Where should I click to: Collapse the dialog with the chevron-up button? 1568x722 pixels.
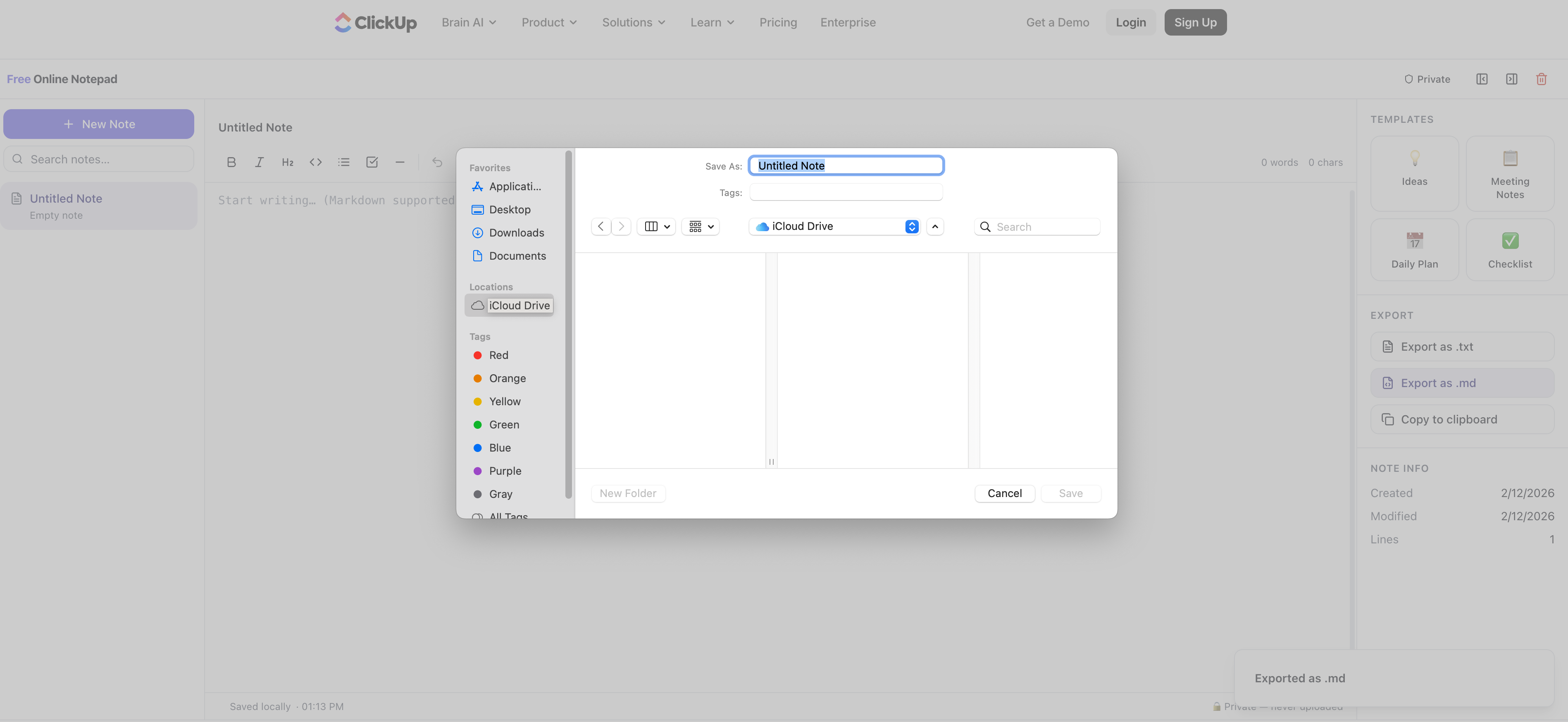[x=935, y=227]
